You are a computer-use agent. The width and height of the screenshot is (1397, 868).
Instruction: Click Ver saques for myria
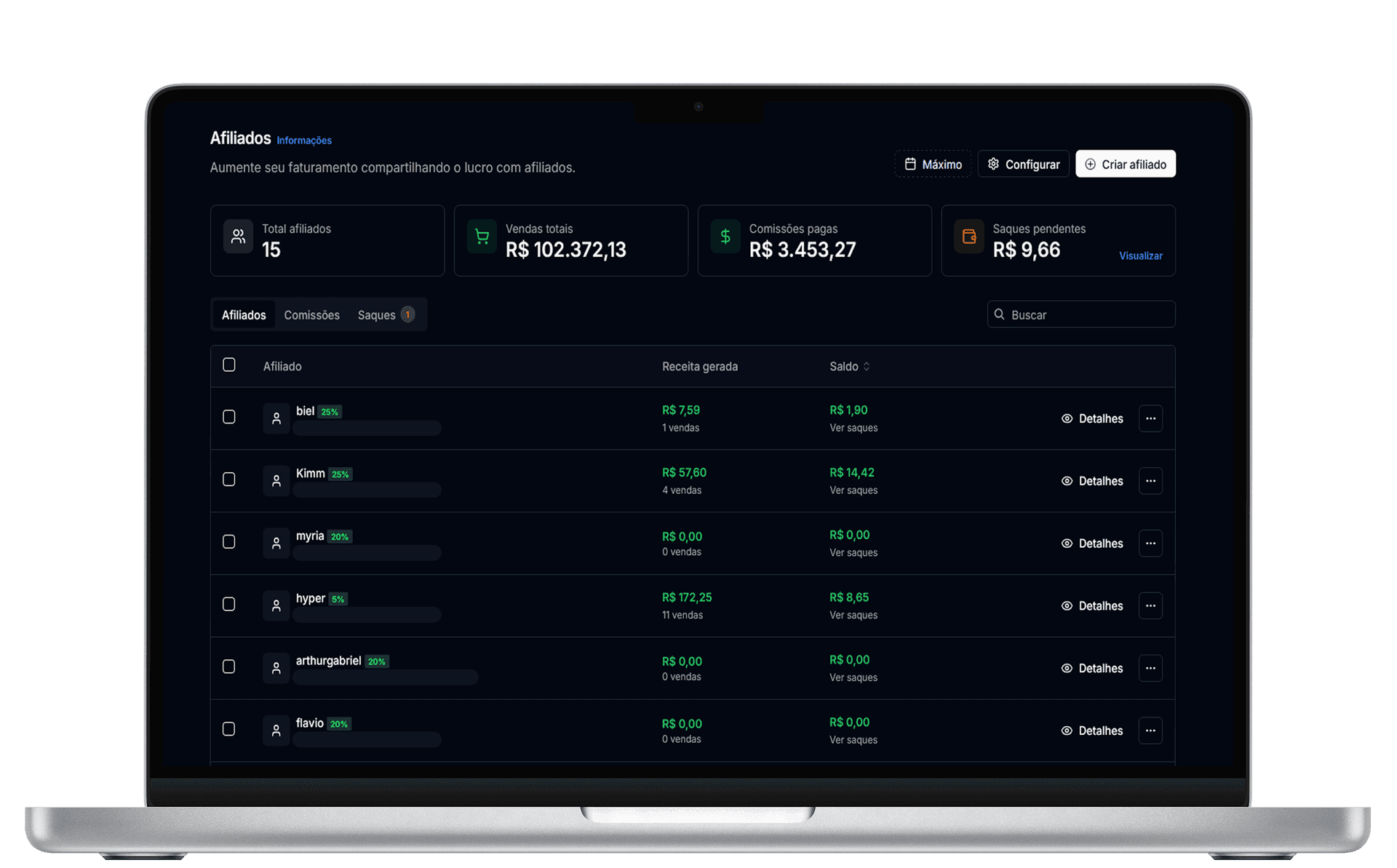(853, 553)
